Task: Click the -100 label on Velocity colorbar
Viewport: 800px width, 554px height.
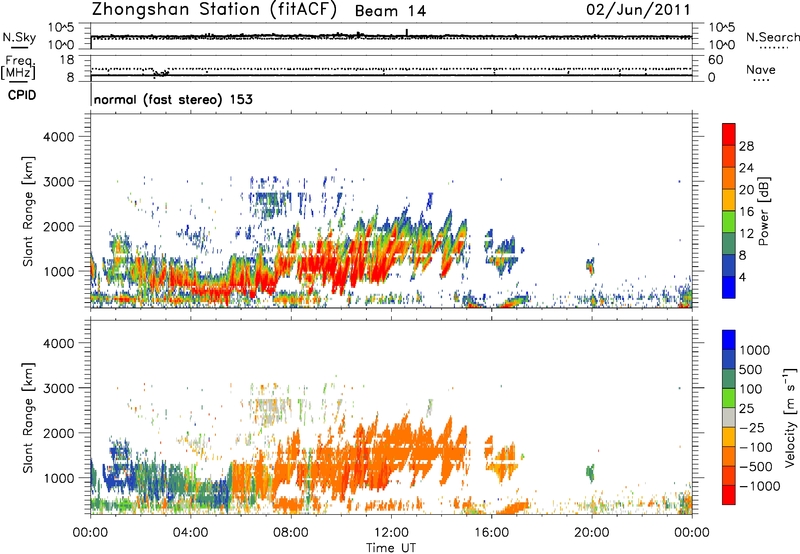Action: [x=756, y=447]
